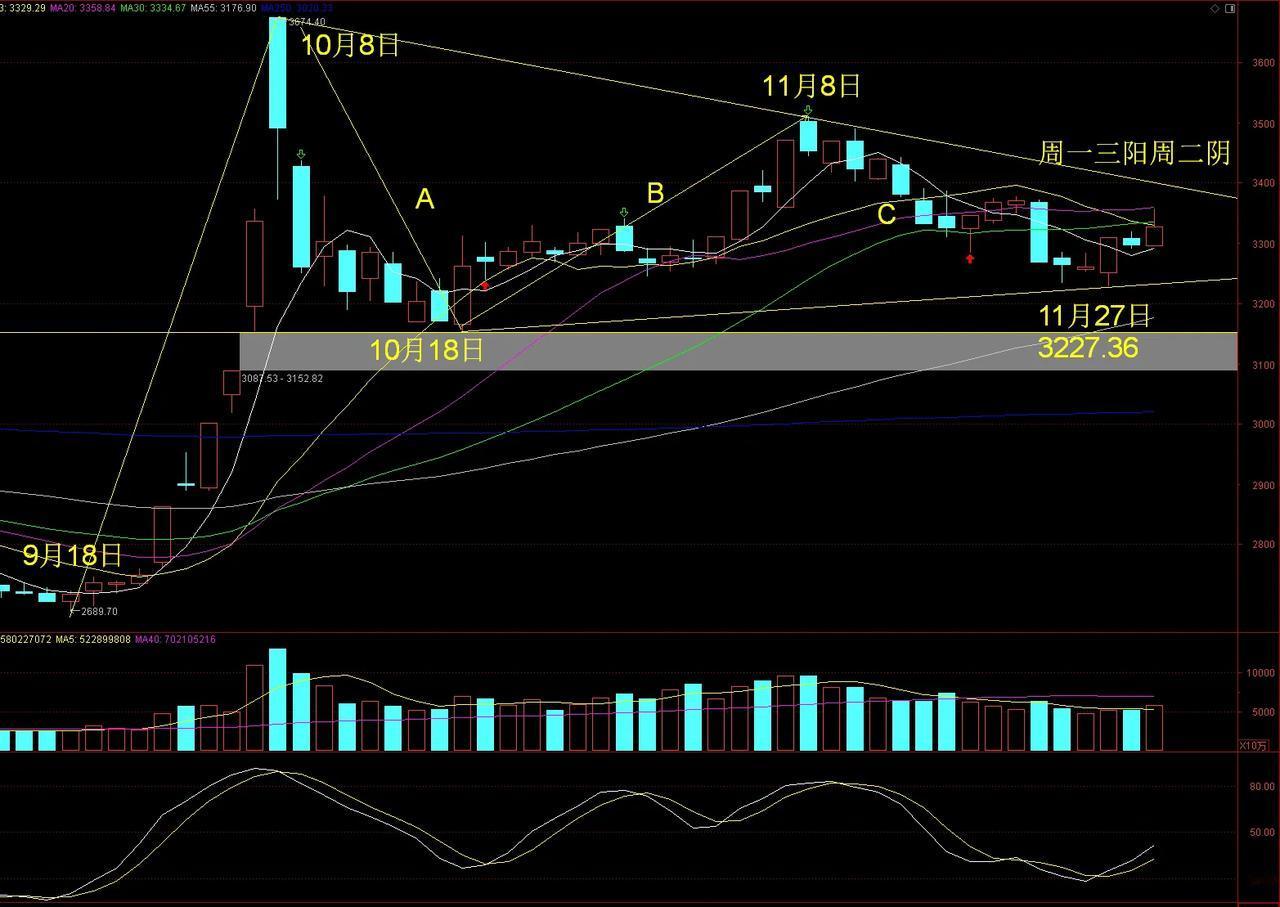Click the tallest cyan volume bar
The height and width of the screenshot is (907, 1280).
(x=277, y=700)
